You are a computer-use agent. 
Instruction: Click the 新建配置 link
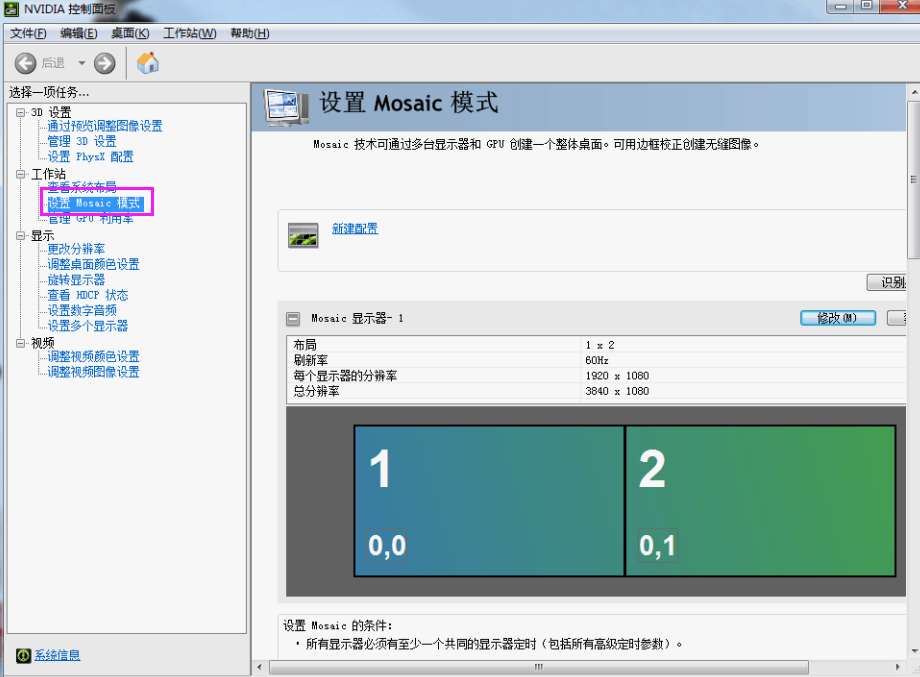point(355,229)
